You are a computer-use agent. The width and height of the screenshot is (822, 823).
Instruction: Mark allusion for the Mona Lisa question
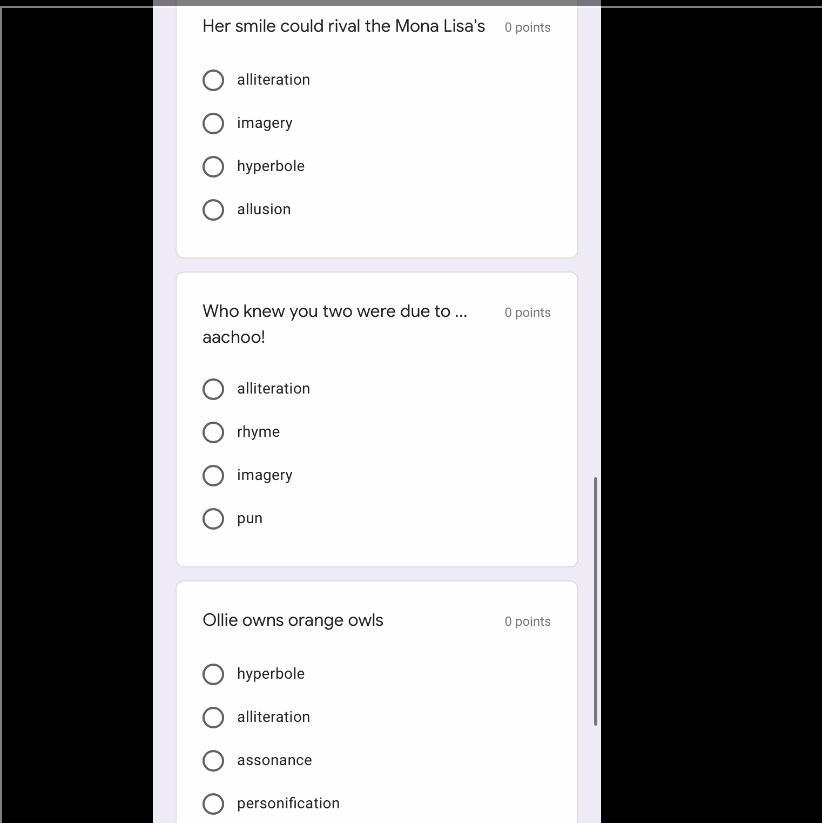point(213,209)
